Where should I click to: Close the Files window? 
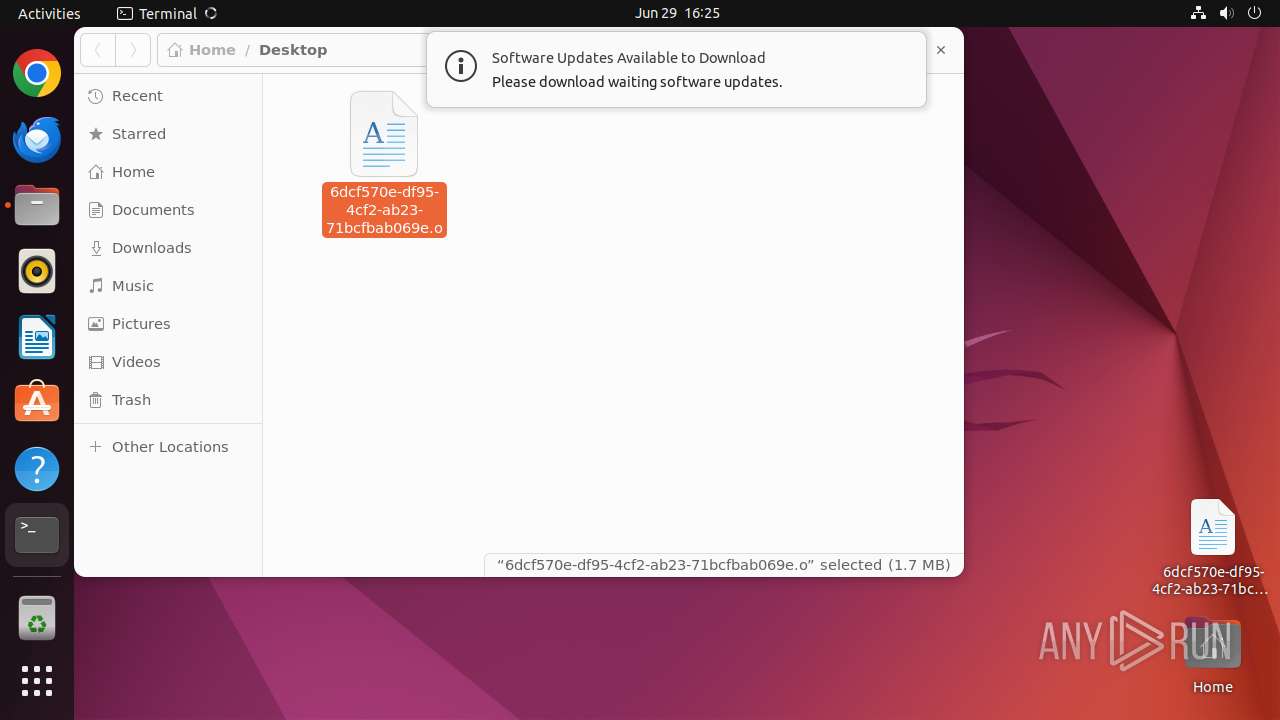click(x=941, y=50)
